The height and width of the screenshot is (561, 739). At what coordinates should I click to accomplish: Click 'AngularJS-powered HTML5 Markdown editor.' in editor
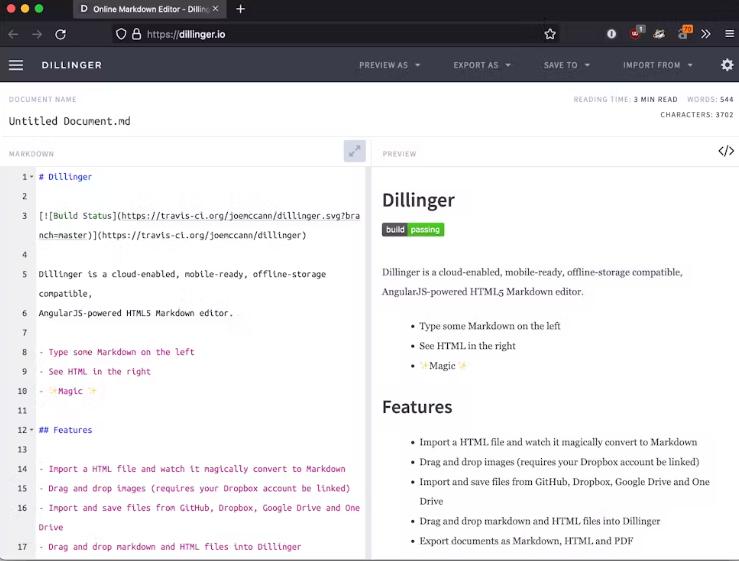(x=136, y=313)
